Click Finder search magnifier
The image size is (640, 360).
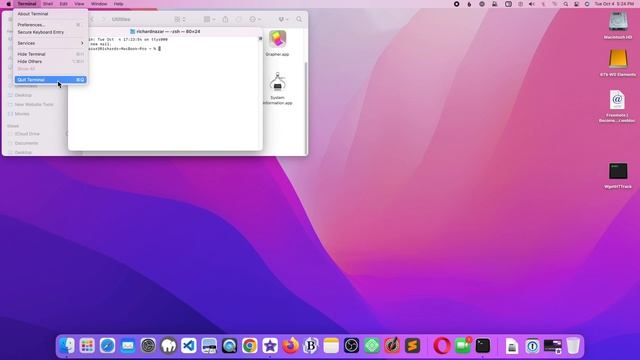(299, 19)
